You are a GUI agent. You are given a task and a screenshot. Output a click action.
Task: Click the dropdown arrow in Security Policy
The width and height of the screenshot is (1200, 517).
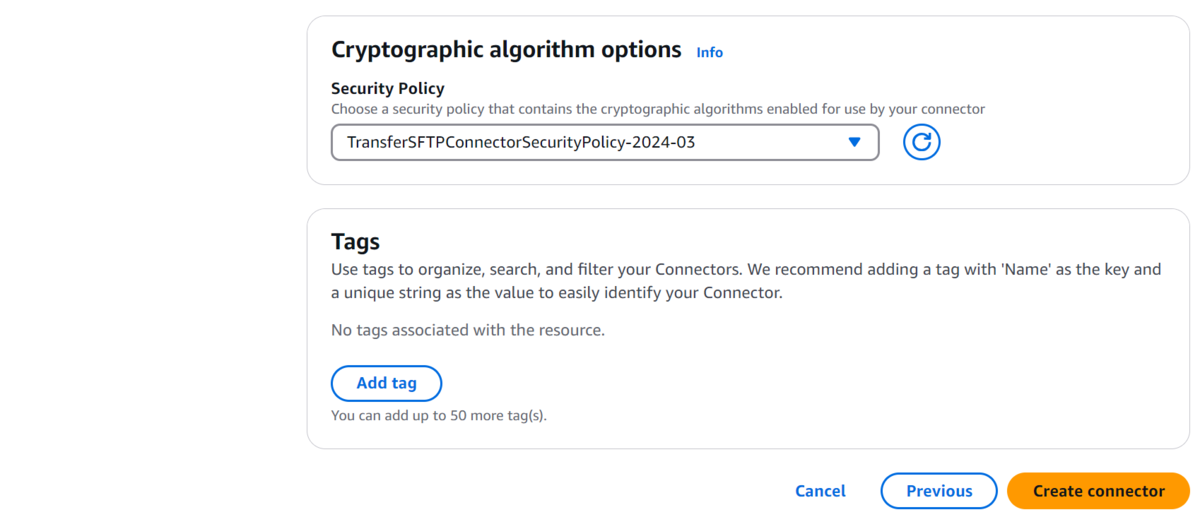(854, 142)
